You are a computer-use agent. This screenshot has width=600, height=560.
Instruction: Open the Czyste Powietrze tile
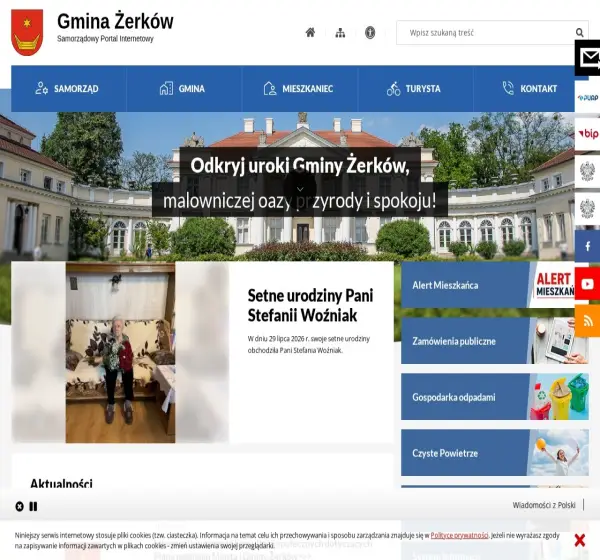pyautogui.click(x=494, y=452)
